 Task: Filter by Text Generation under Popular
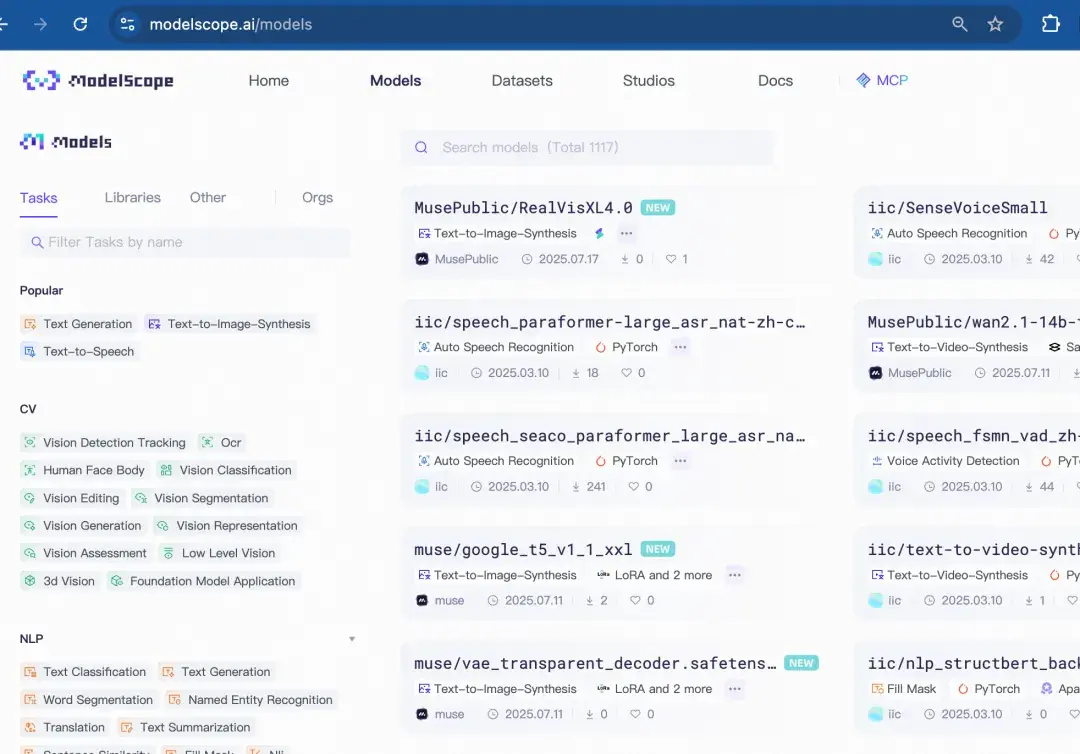pos(78,324)
